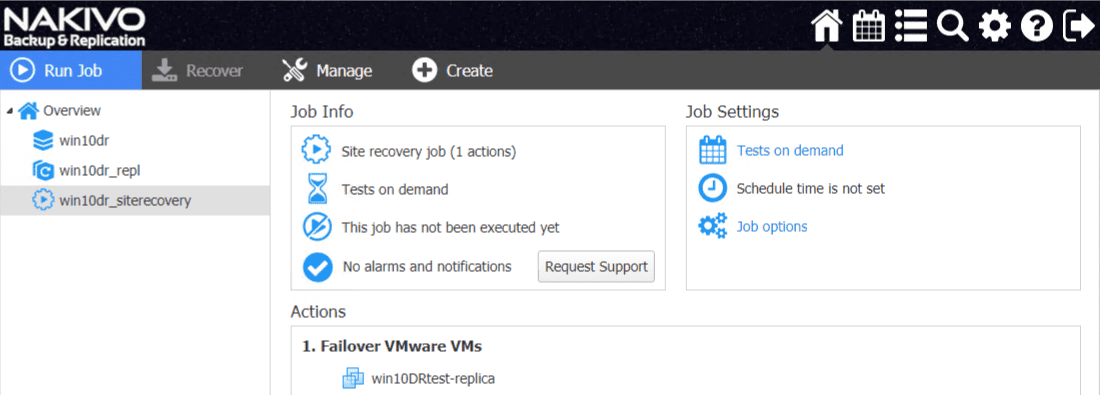Click 'Schedule time is not set' text
The height and width of the screenshot is (395, 1100).
(811, 188)
